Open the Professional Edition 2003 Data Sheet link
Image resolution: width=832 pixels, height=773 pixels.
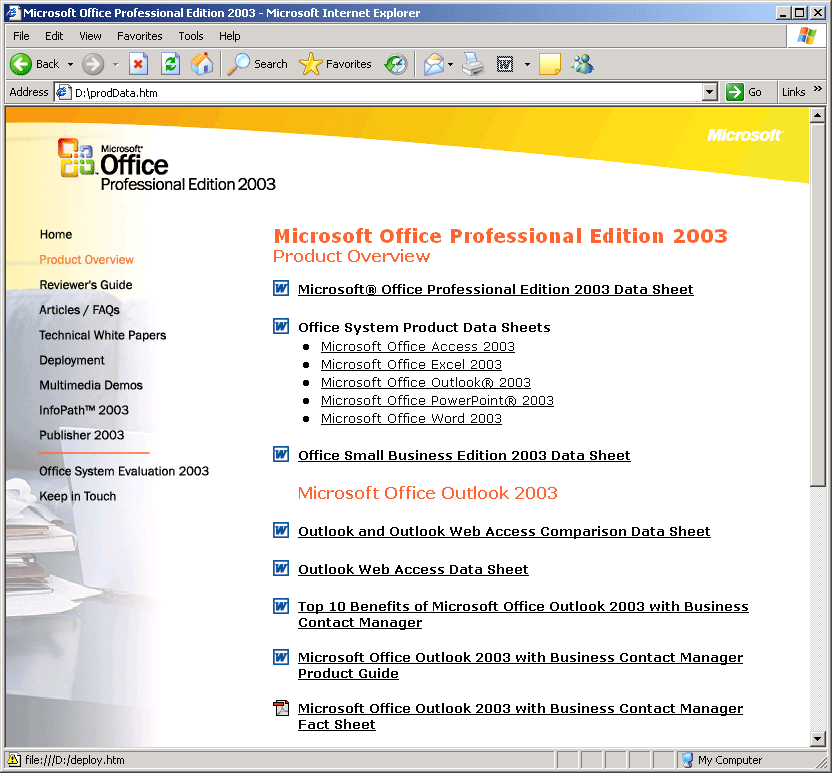[496, 289]
